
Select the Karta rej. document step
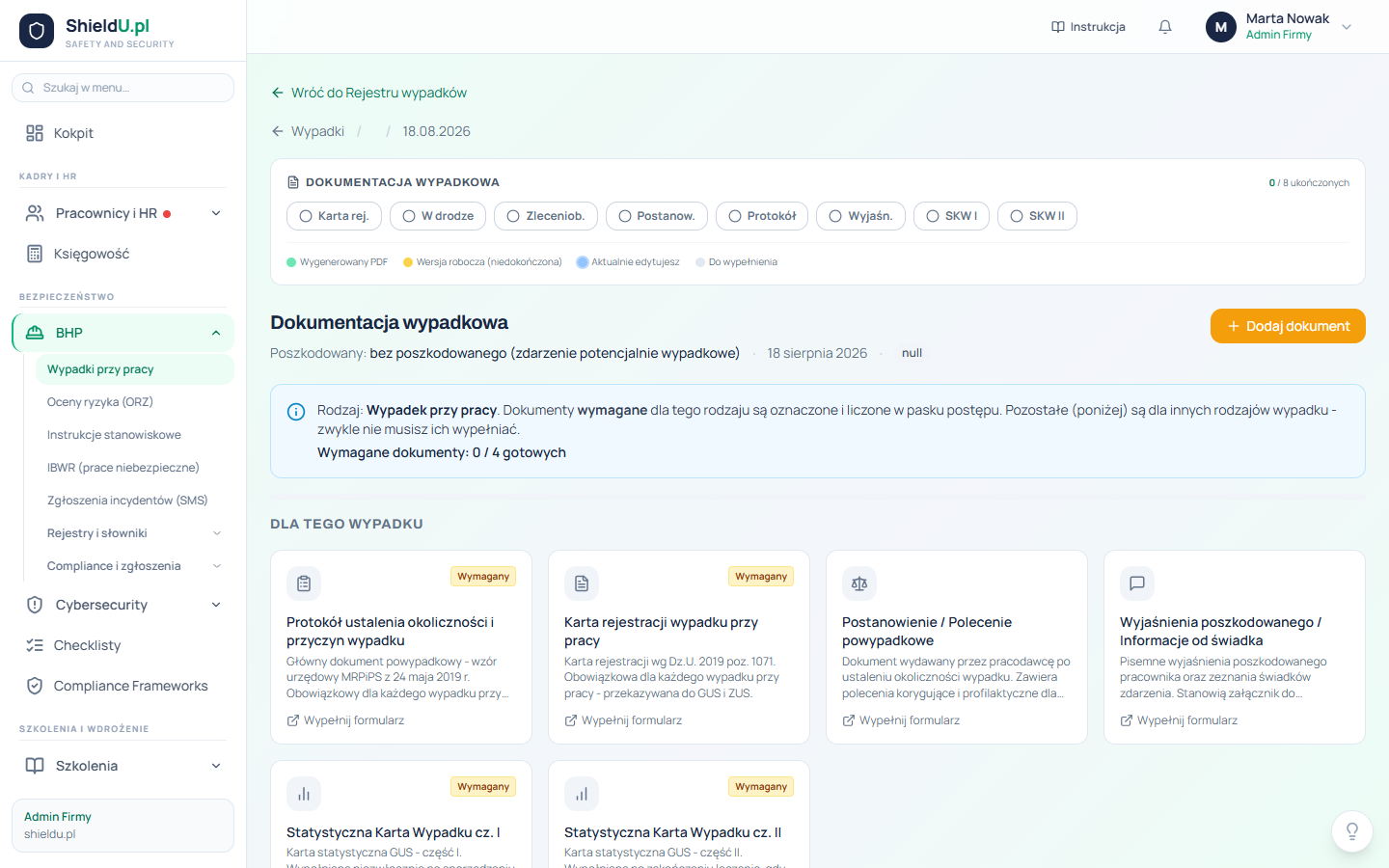tap(334, 216)
